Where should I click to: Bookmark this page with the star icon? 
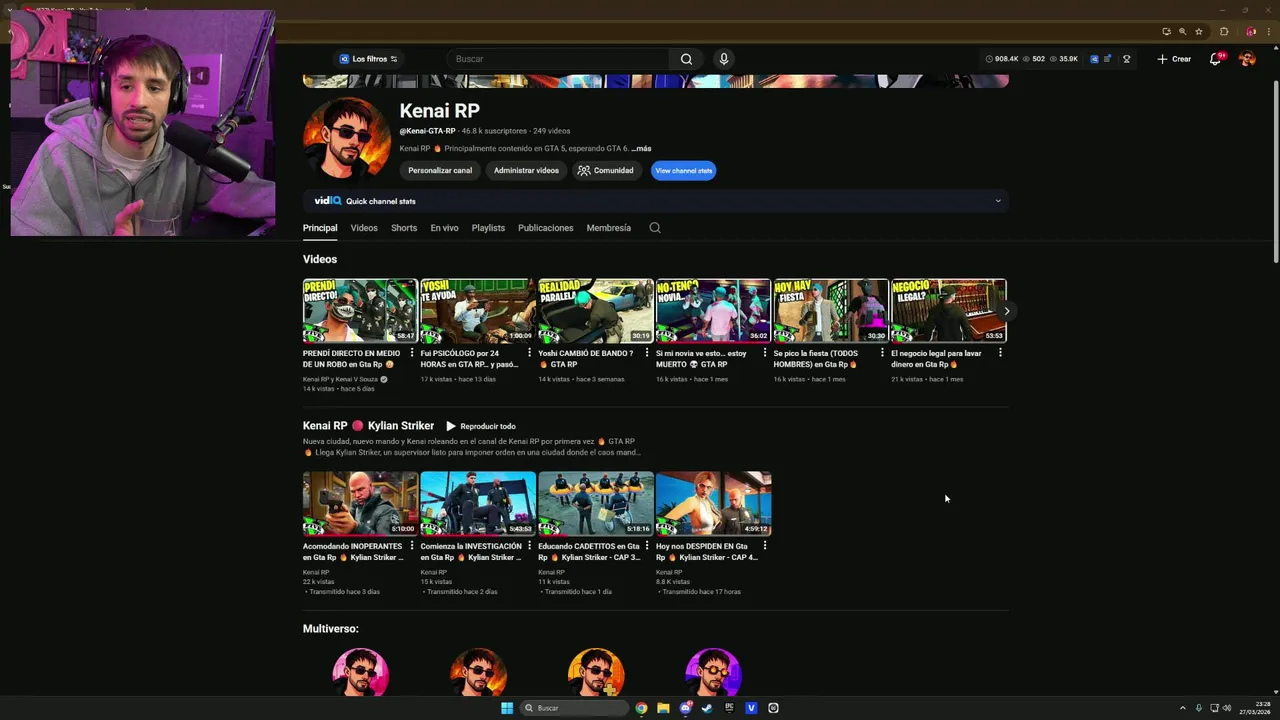click(x=1199, y=31)
